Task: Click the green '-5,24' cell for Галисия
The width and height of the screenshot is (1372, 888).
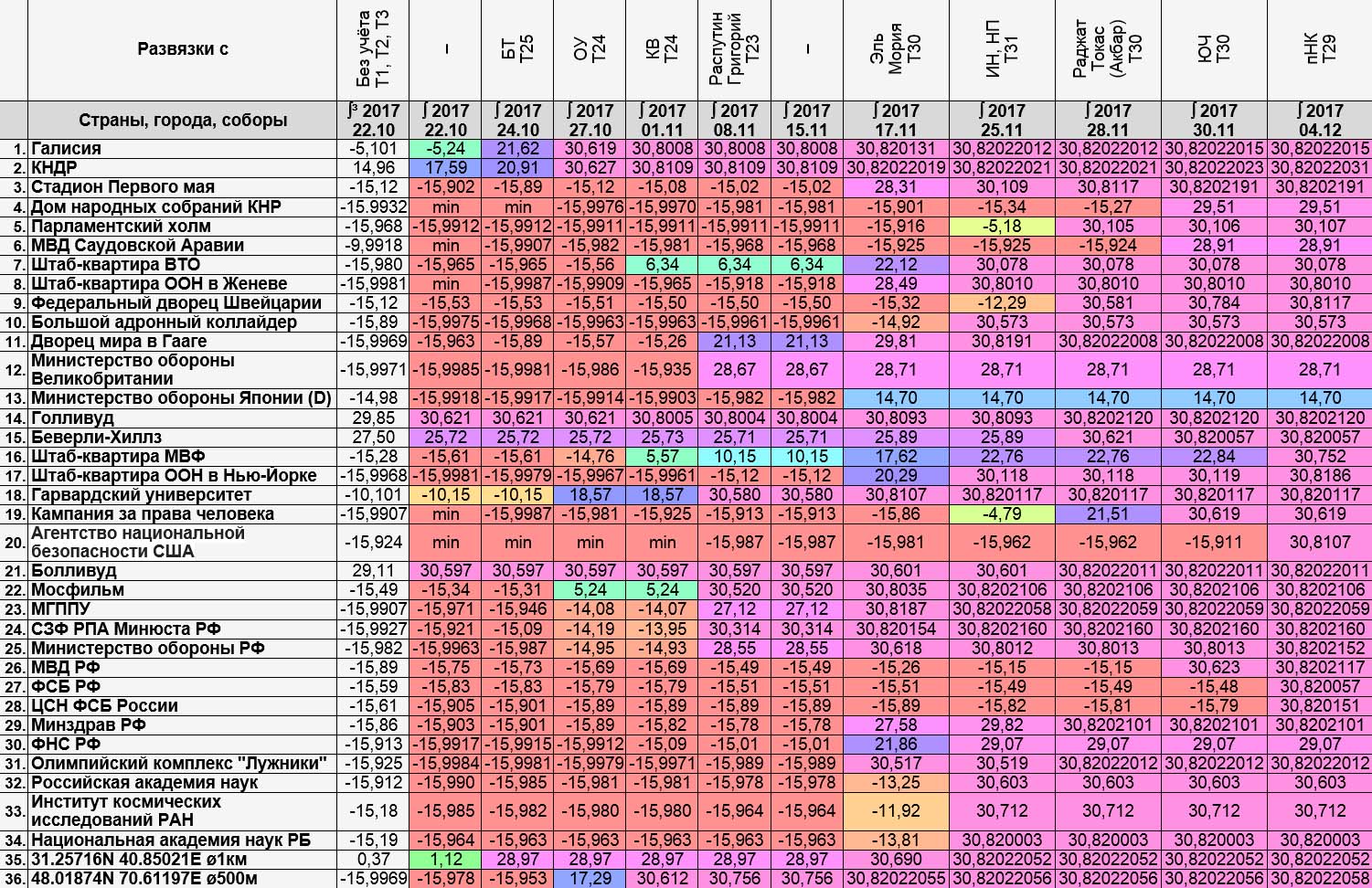Action: point(446,148)
